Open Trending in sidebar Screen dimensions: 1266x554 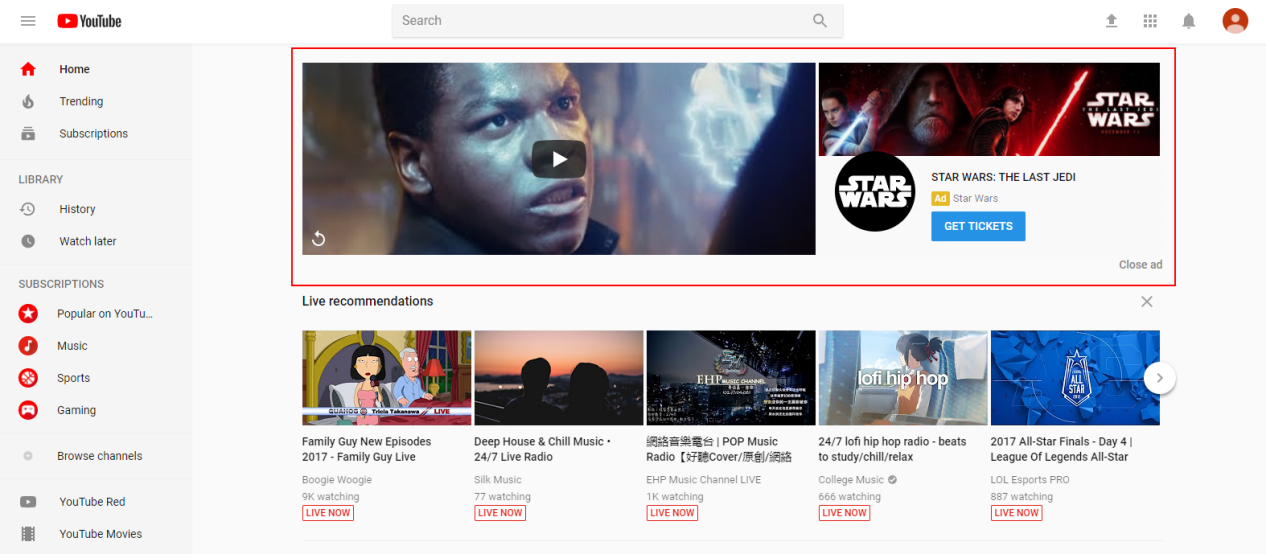click(x=81, y=101)
